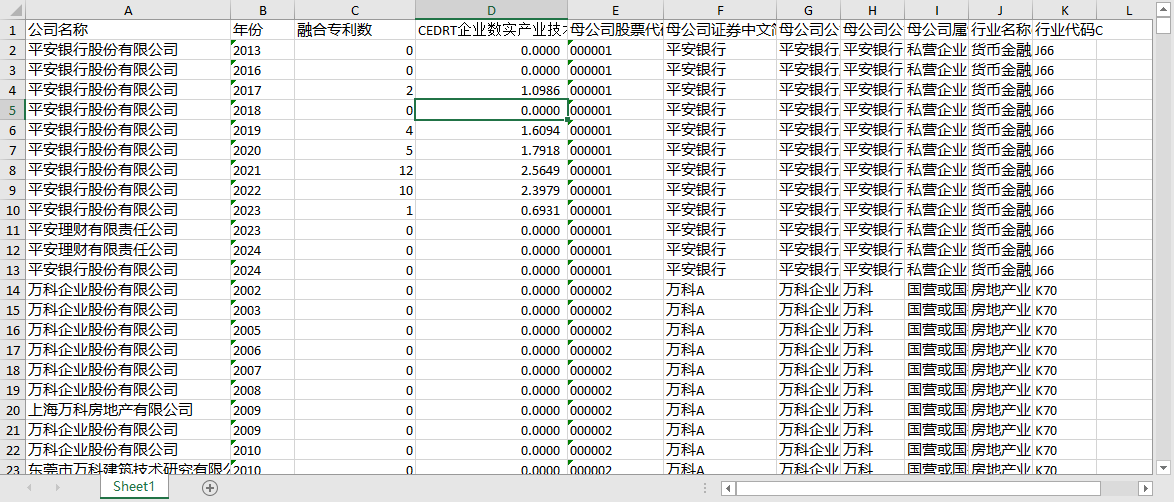1174x502 pixels.
Task: Click cell '融合专利数' header
Action: [355, 30]
